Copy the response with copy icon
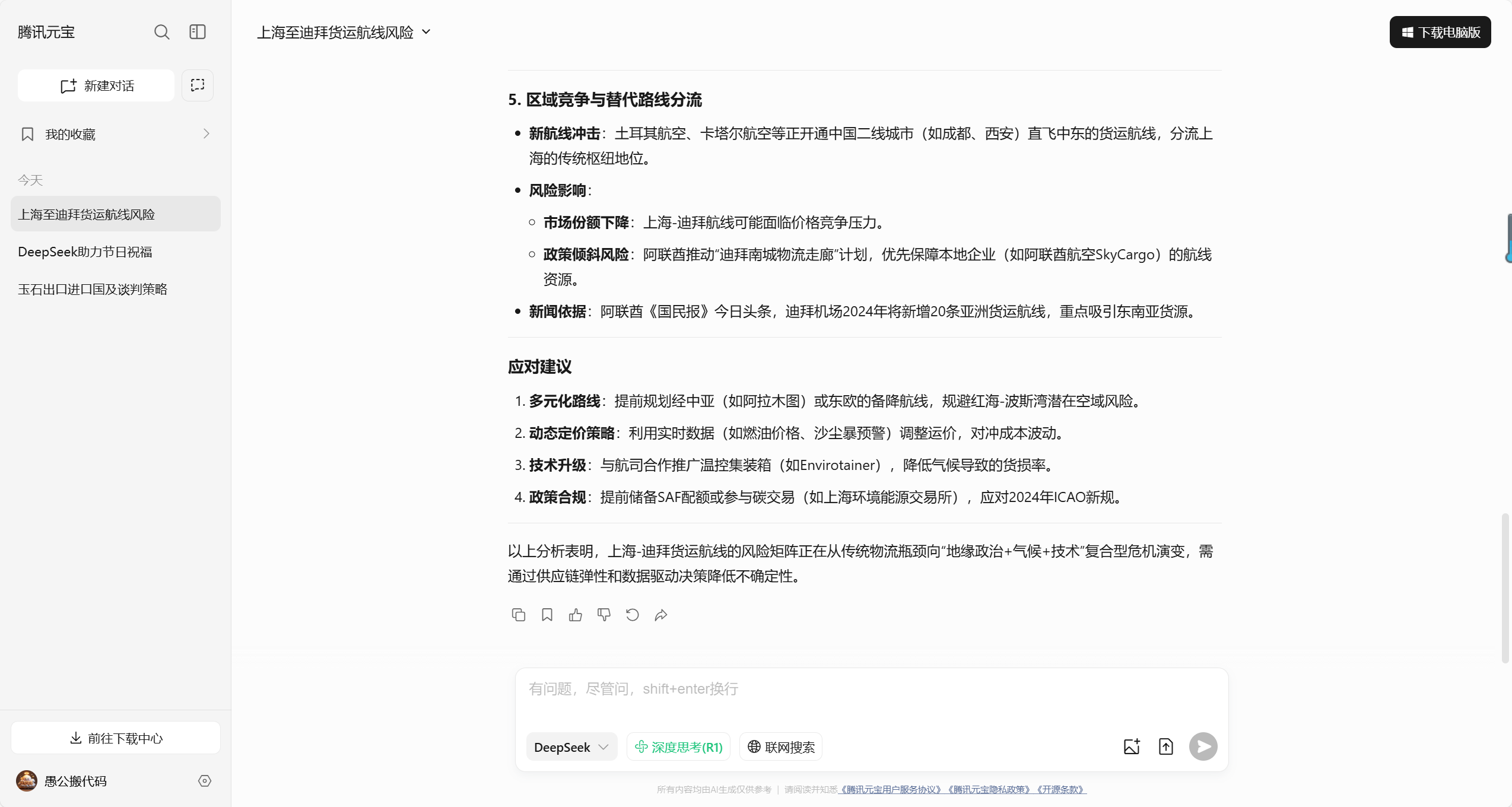 518,615
